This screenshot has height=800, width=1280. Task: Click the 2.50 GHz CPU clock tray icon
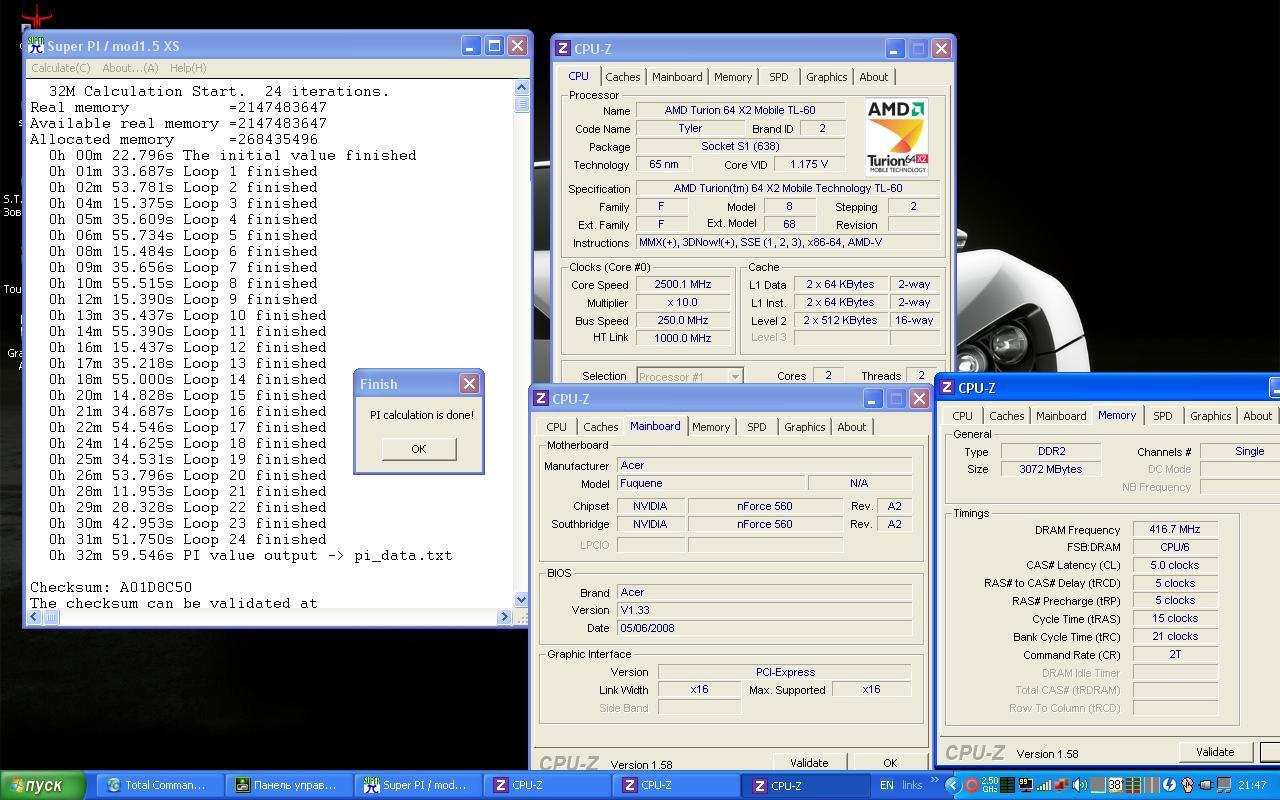989,785
